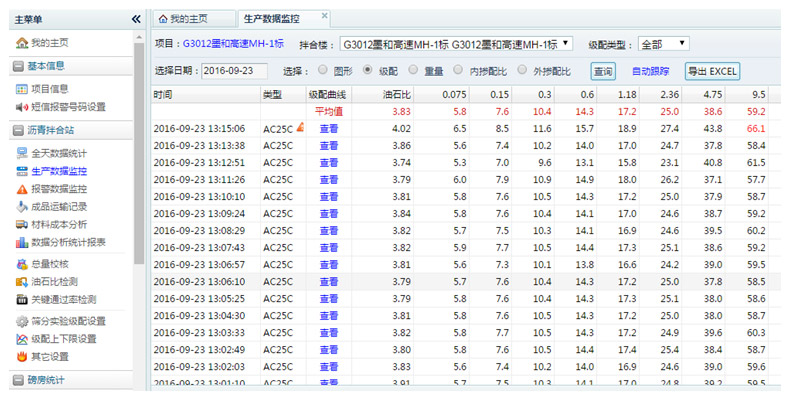This screenshot has height=397, width=788.
Task: Collapse the 基本信息 section
Action: click(19, 66)
